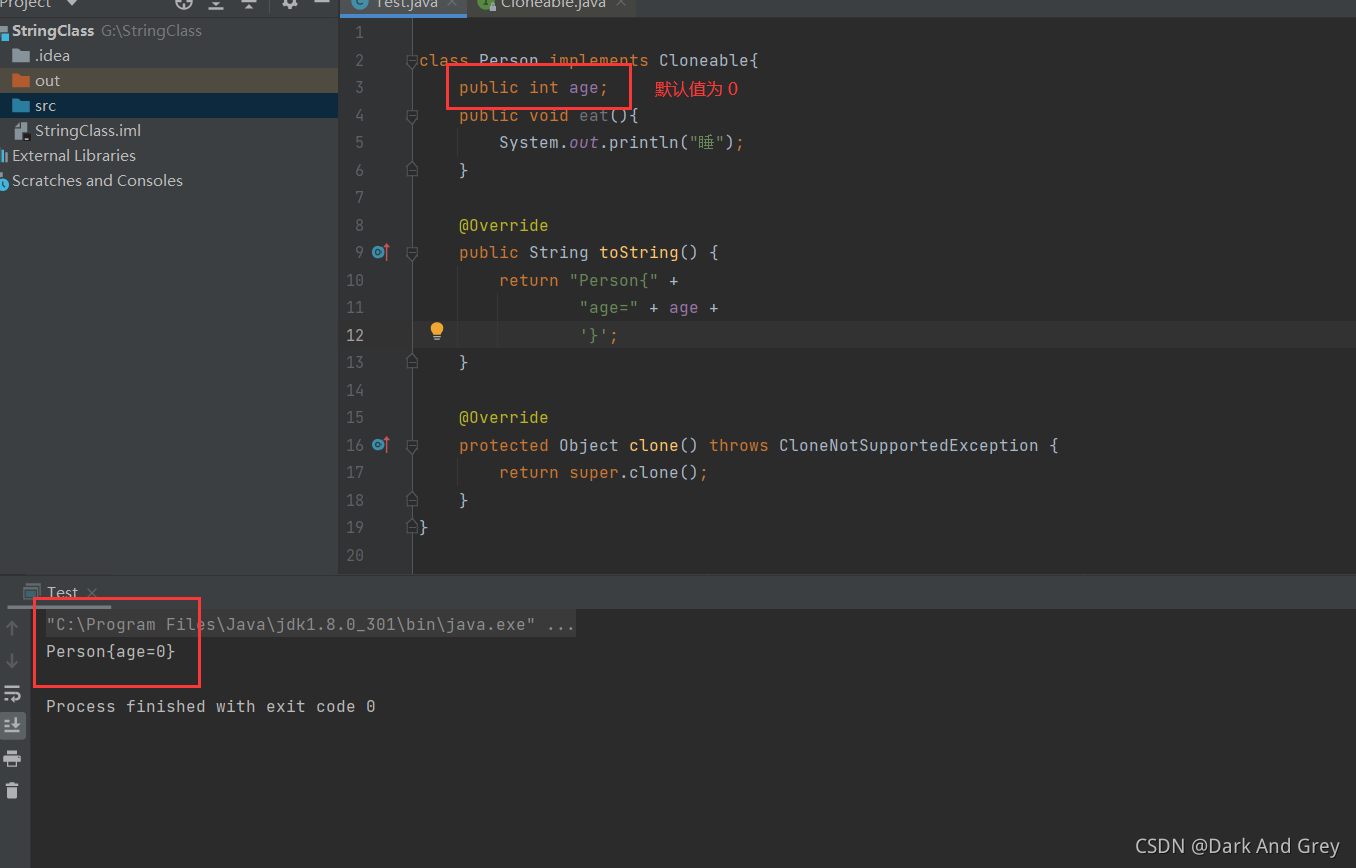The height and width of the screenshot is (868, 1356).
Task: Click the override gutter icon beside clone
Action: click(380, 444)
